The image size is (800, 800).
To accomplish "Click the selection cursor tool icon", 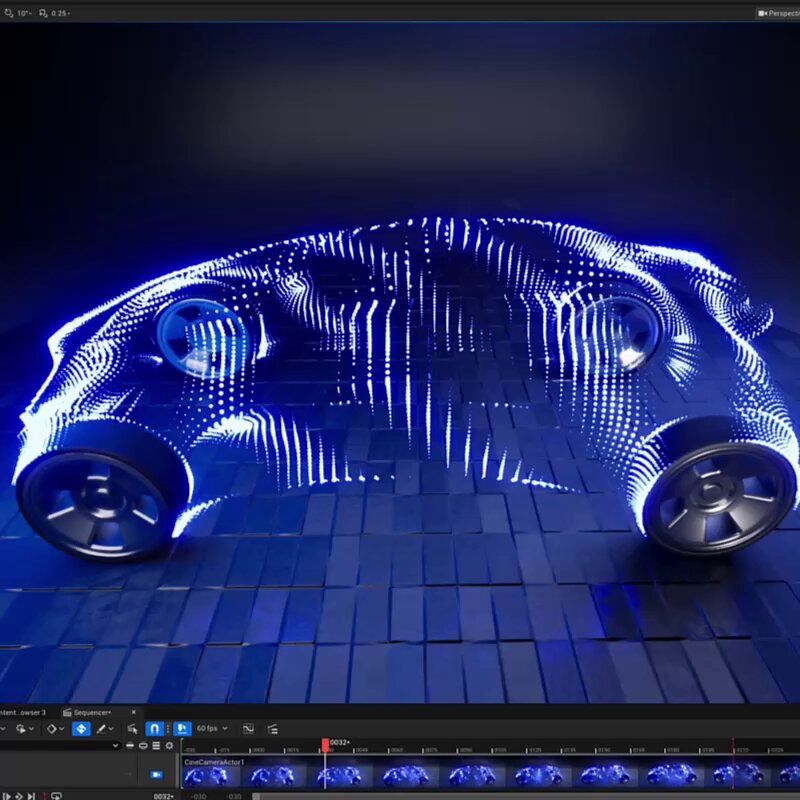I will coord(132,729).
